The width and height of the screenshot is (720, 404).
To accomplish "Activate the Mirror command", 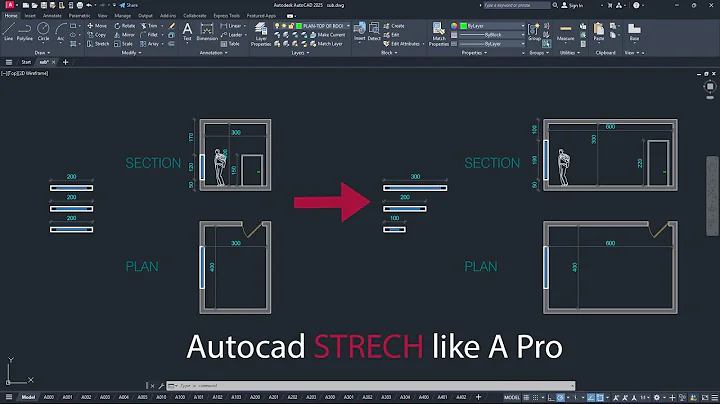I will (x=125, y=35).
